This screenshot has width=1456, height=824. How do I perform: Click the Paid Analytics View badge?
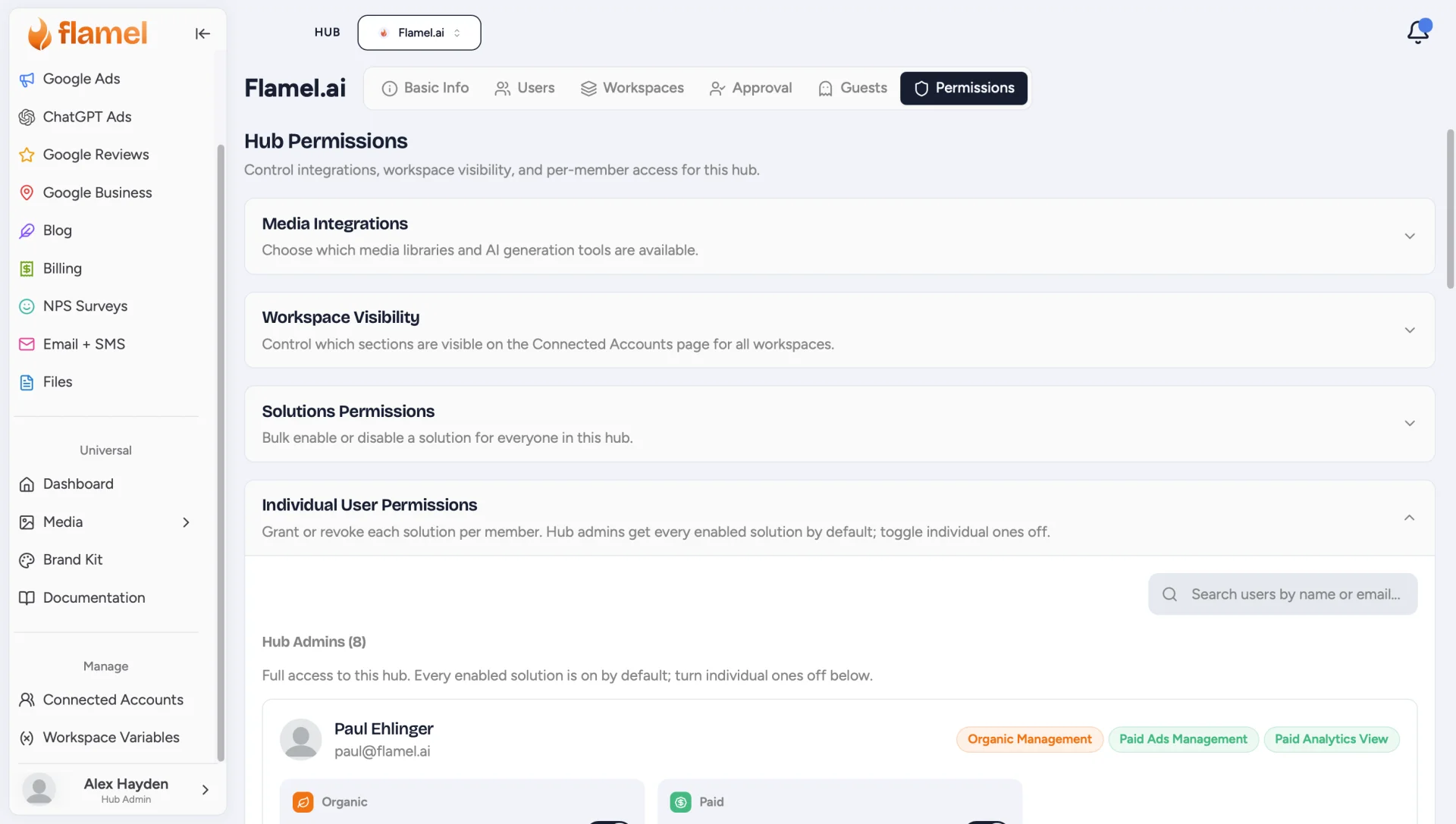[x=1332, y=739]
